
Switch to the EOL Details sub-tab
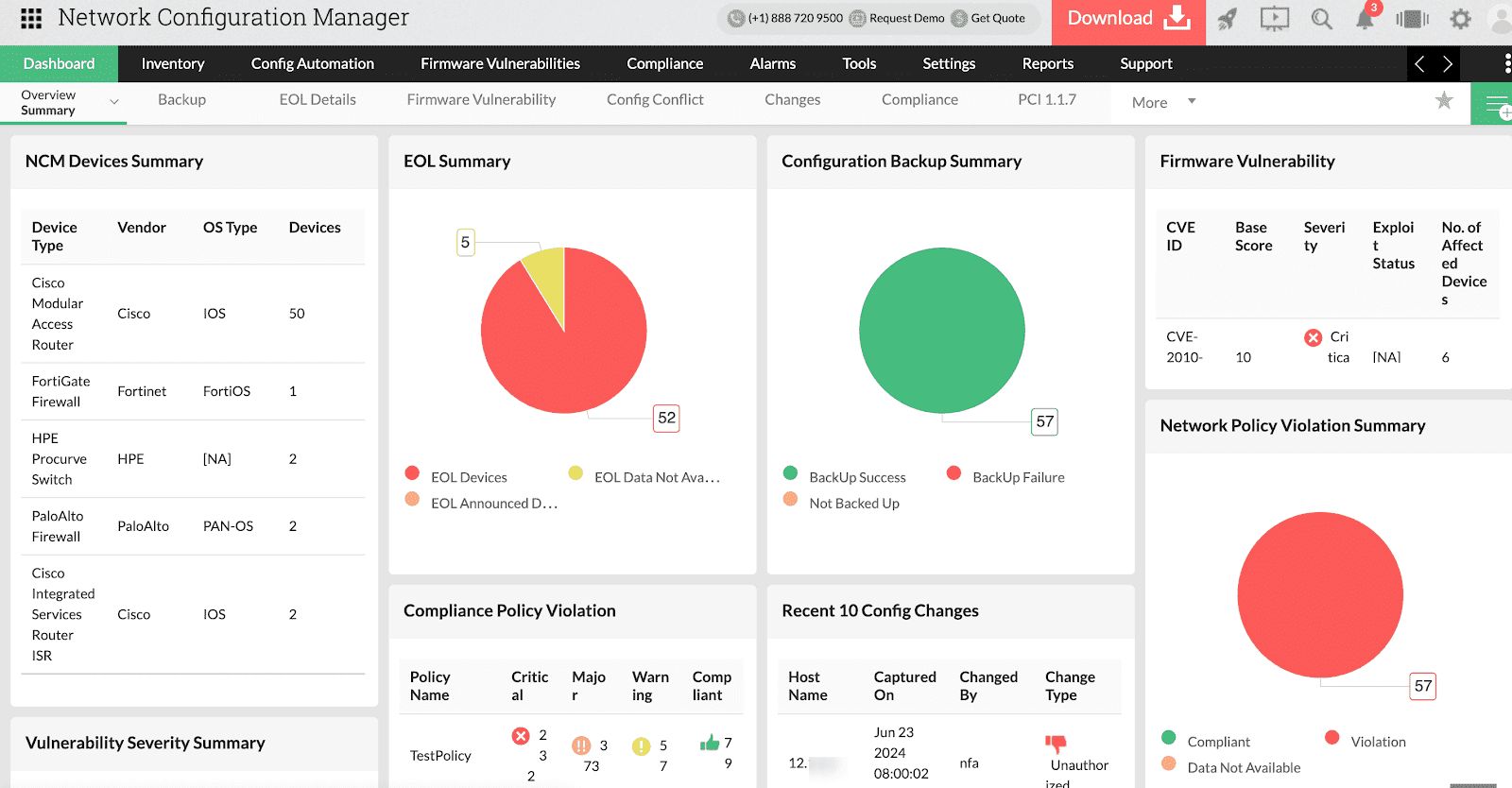click(318, 99)
